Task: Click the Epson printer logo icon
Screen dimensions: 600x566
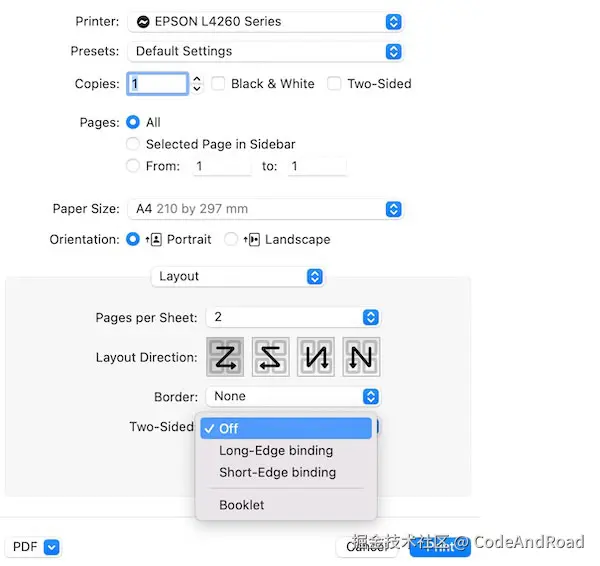Action: (143, 22)
